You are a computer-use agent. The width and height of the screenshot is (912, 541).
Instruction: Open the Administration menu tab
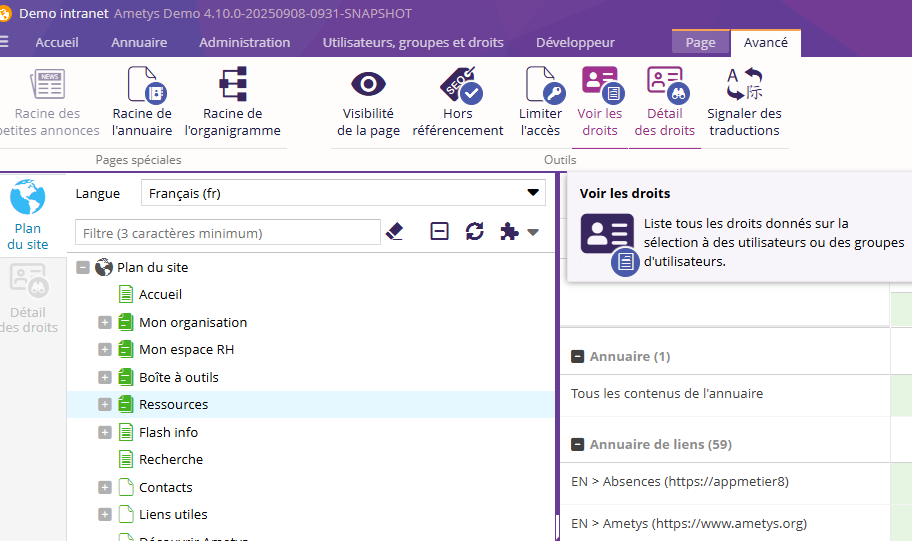pyautogui.click(x=244, y=43)
